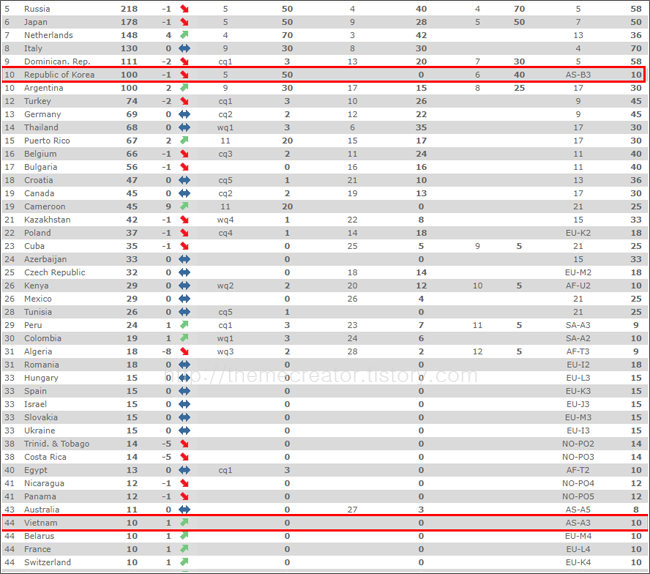This screenshot has width=650, height=574.
Task: Click the points value 218 for Russia
Action: pos(129,9)
